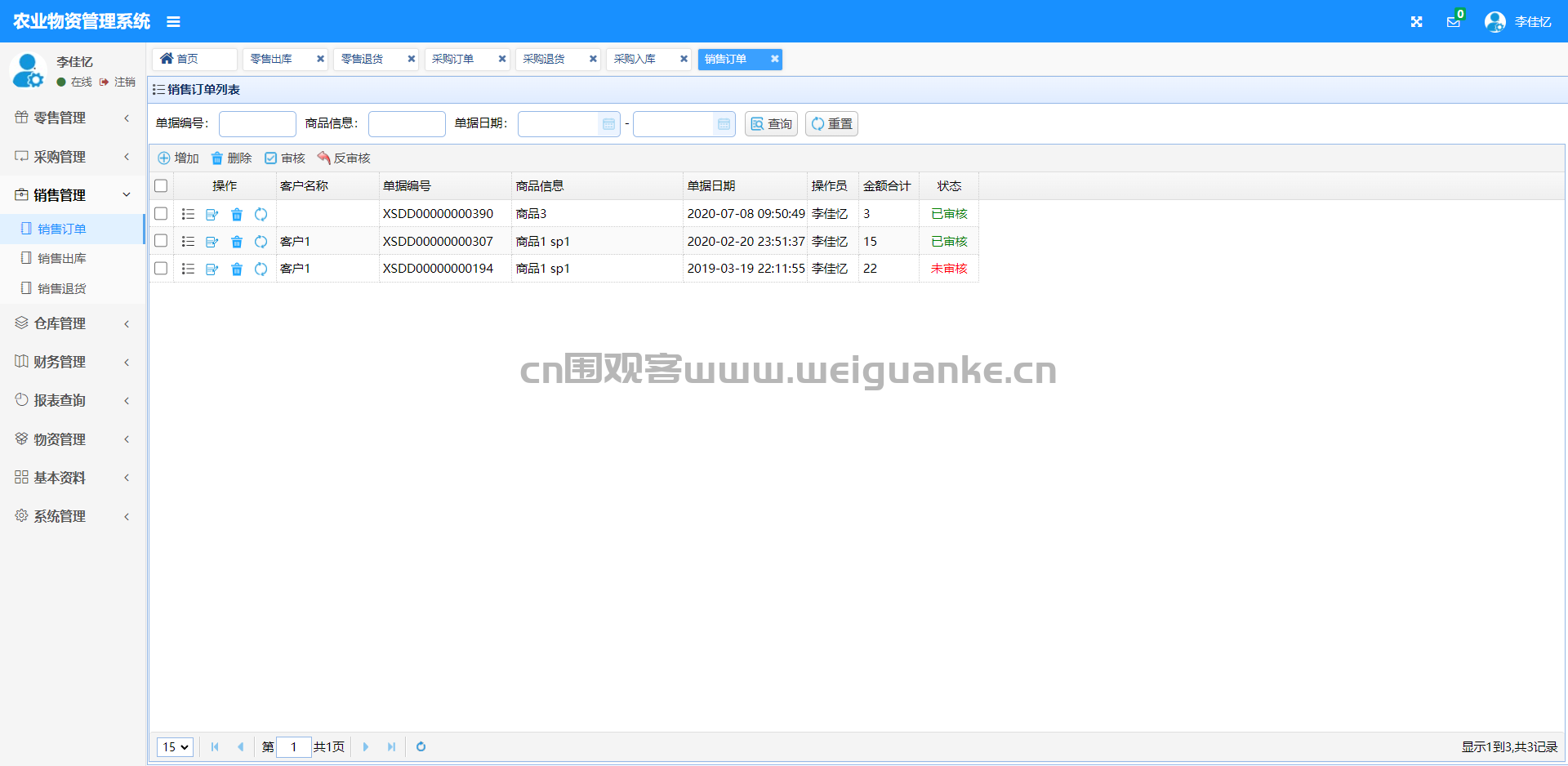
Task: Click the 删除 toolbar delete button
Action: 231,158
